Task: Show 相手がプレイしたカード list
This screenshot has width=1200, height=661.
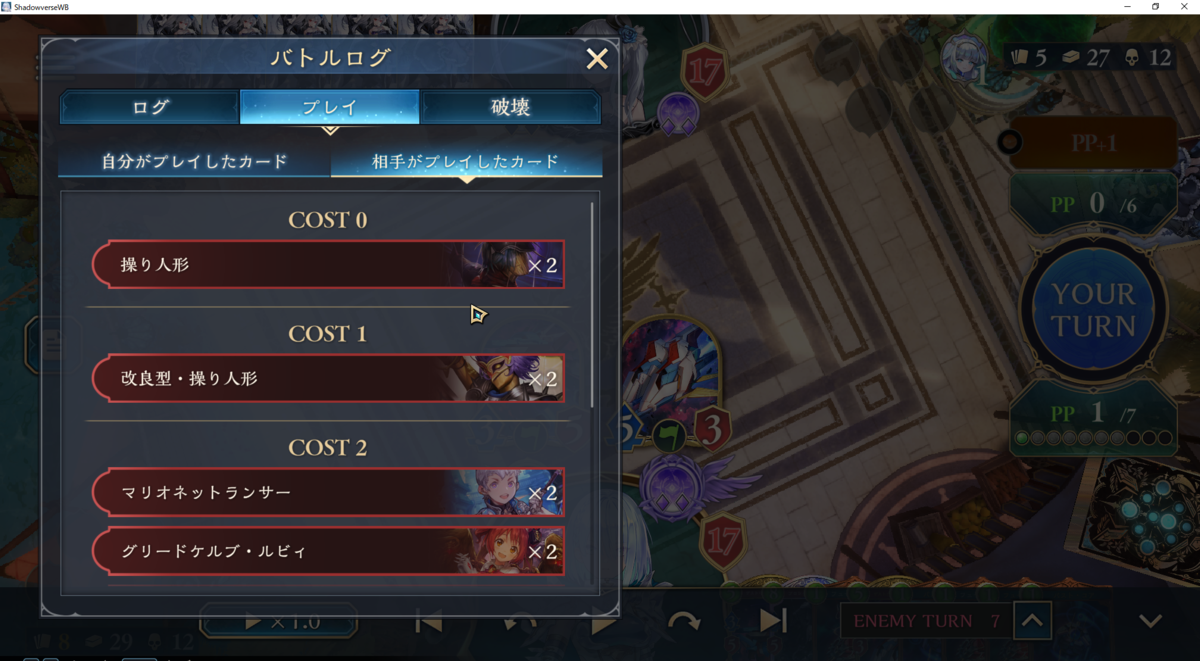Action: coord(466,161)
